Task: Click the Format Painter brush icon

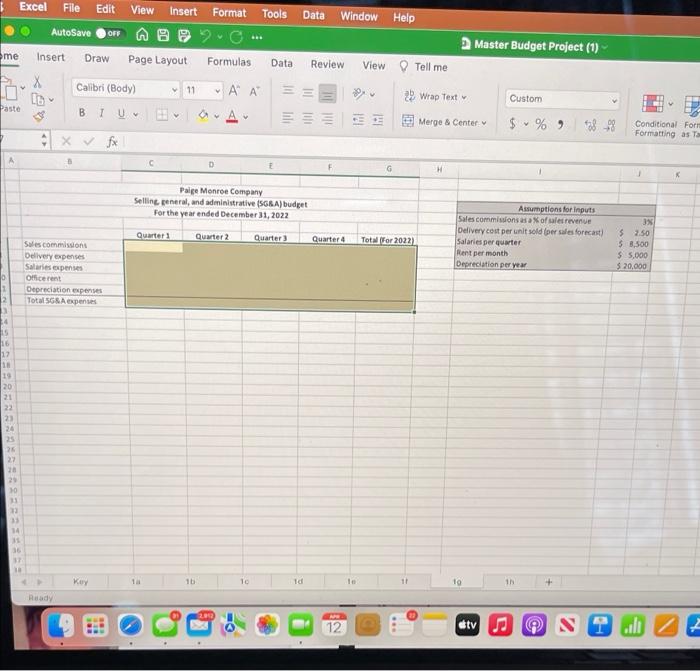Action: (39, 117)
